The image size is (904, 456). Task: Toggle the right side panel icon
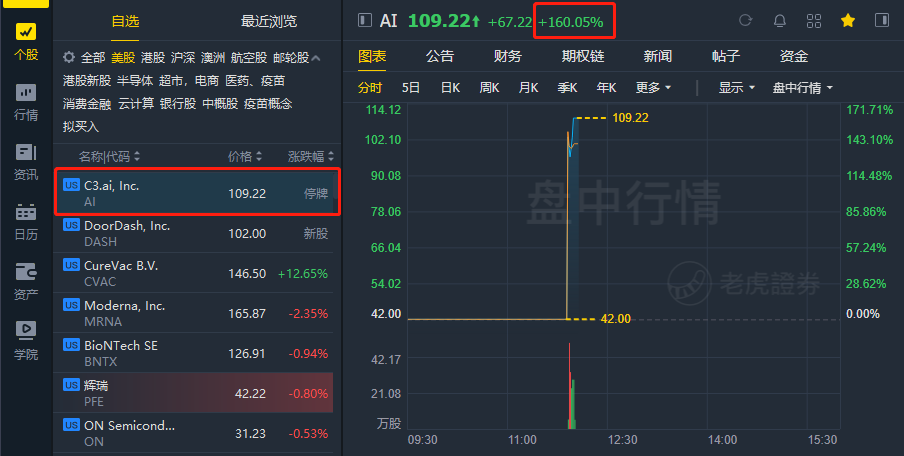pos(882,20)
